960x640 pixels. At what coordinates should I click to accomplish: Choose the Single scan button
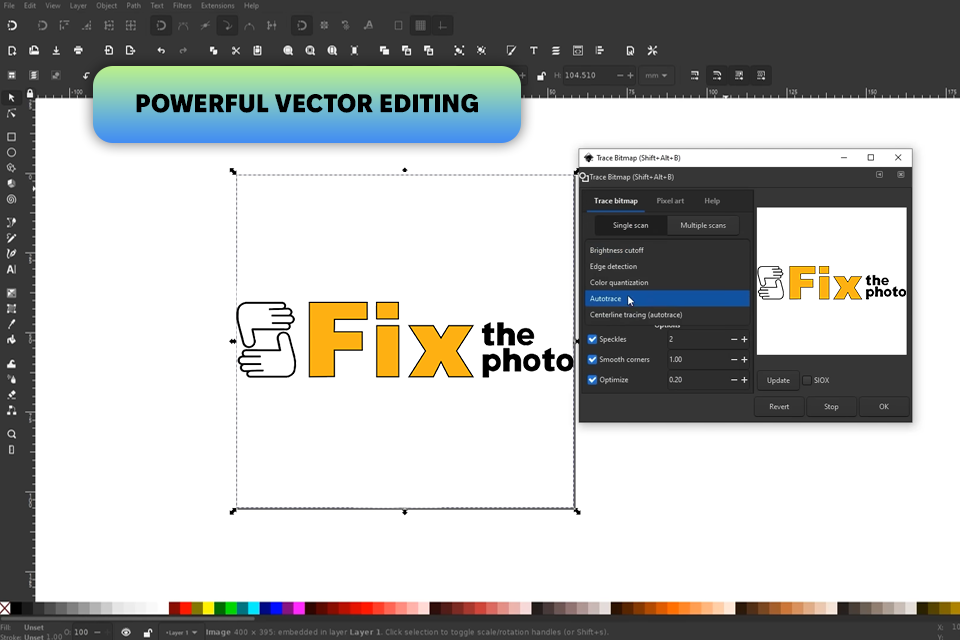tap(631, 225)
